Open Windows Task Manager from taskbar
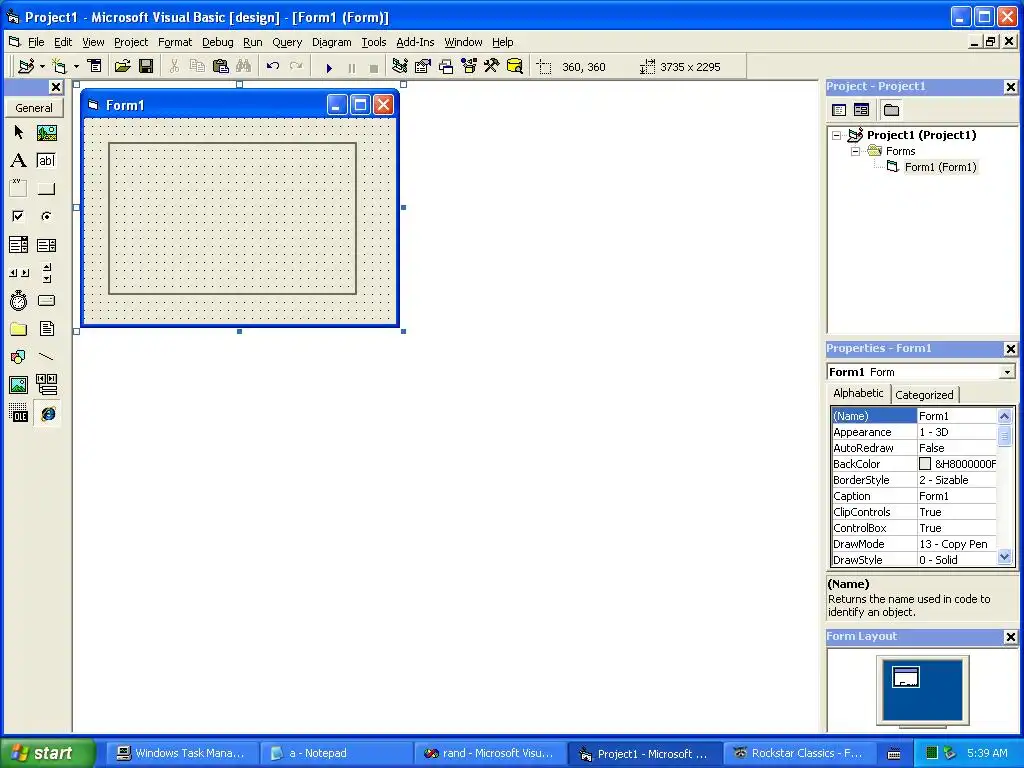 (x=182, y=753)
